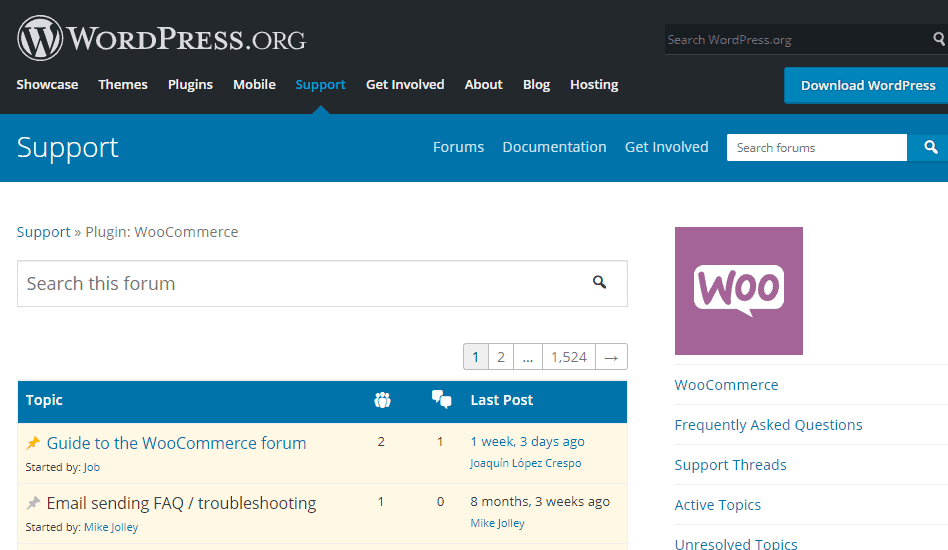The width and height of the screenshot is (948, 550).
Task: Open Mike Jolley link in Last Post column
Action: [498, 523]
